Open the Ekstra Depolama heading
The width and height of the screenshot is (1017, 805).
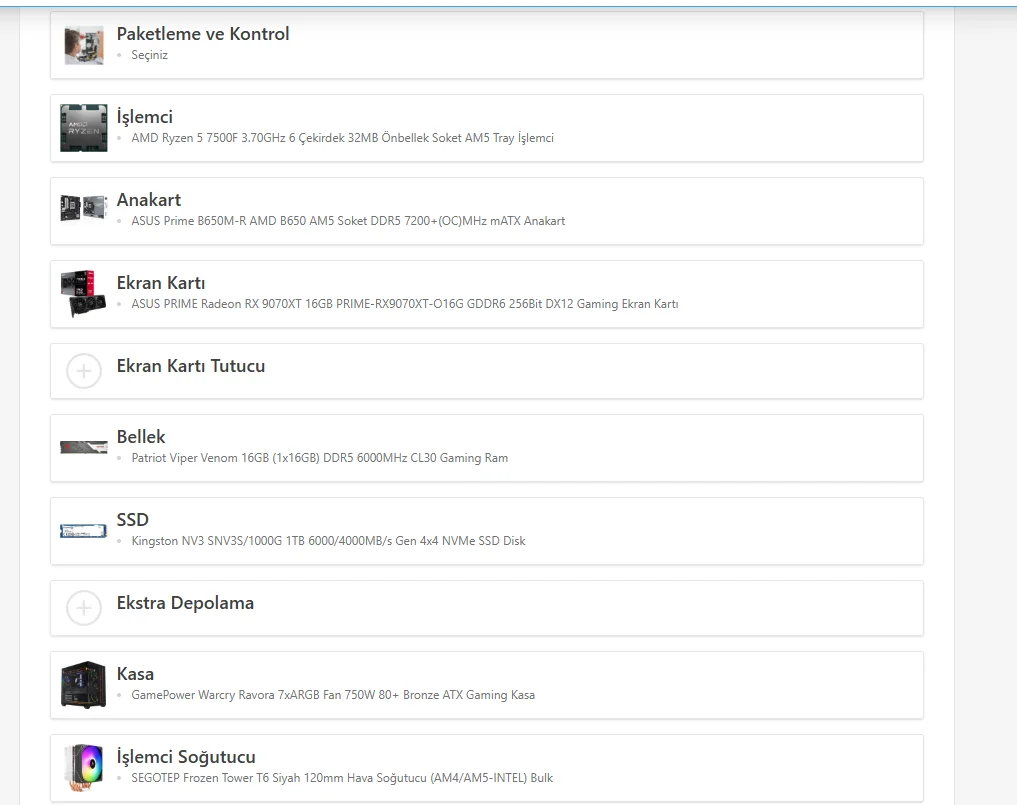185,603
